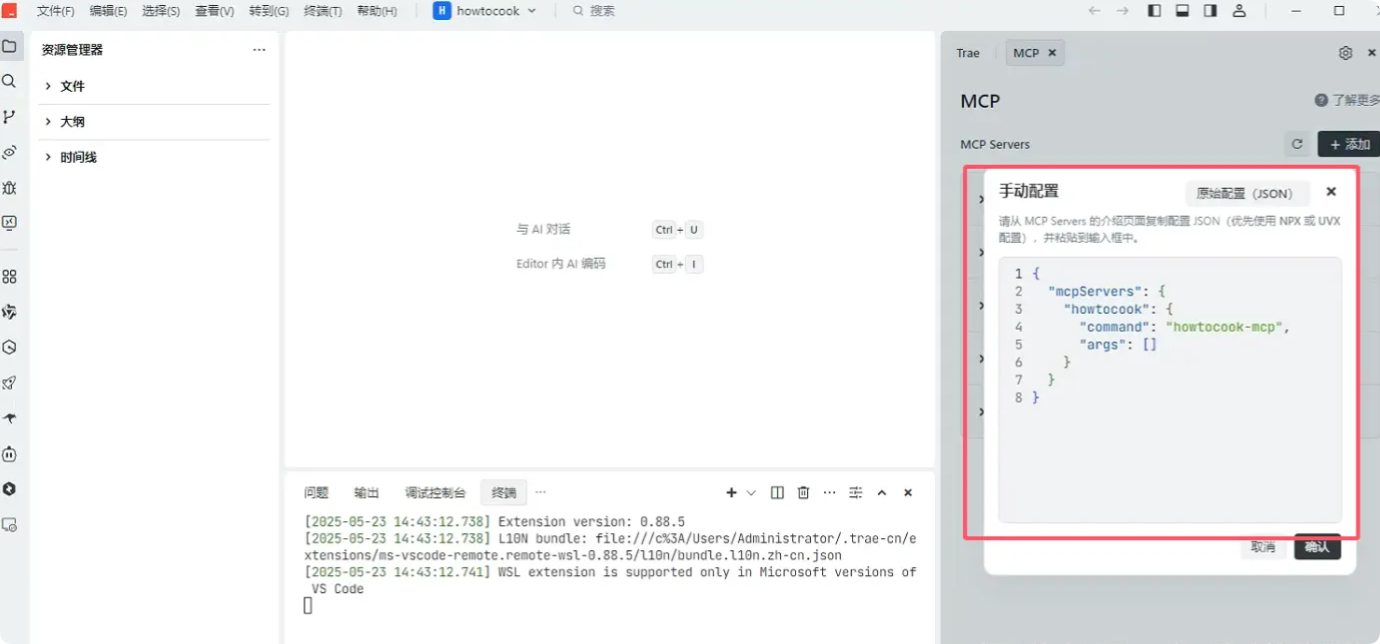This screenshot has height=644, width=1380.
Task: Select the 终端 panel tab
Action: [x=504, y=493]
